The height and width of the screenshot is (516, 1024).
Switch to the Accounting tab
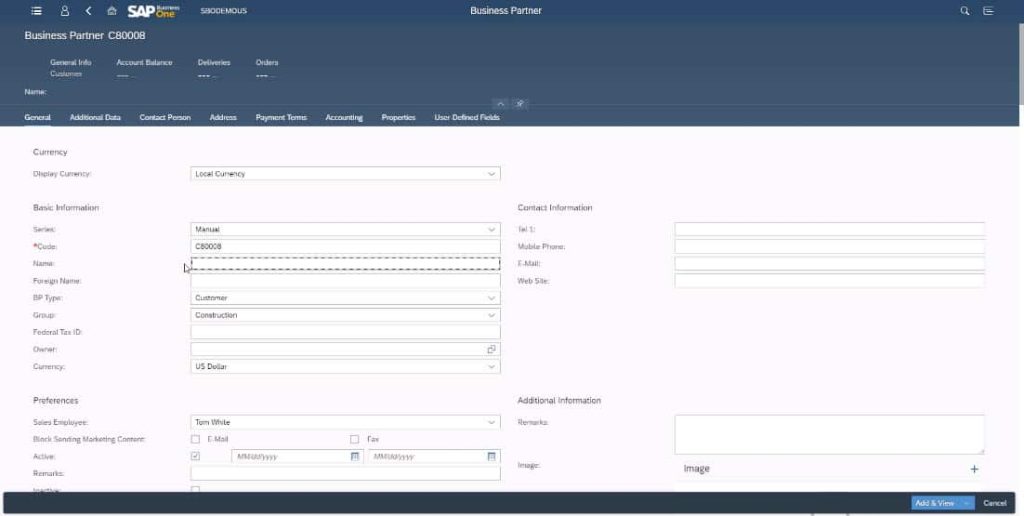(344, 118)
